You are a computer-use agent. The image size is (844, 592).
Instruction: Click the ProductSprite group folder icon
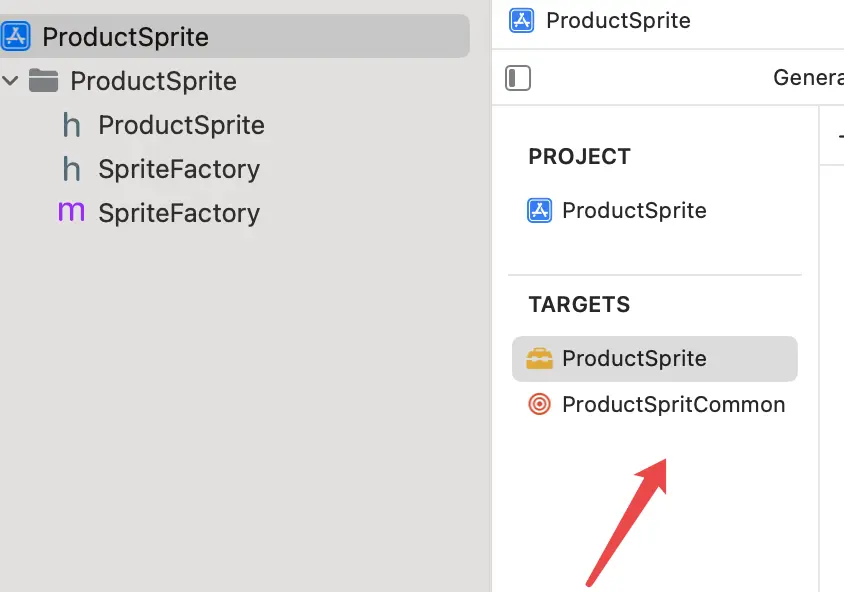click(43, 81)
